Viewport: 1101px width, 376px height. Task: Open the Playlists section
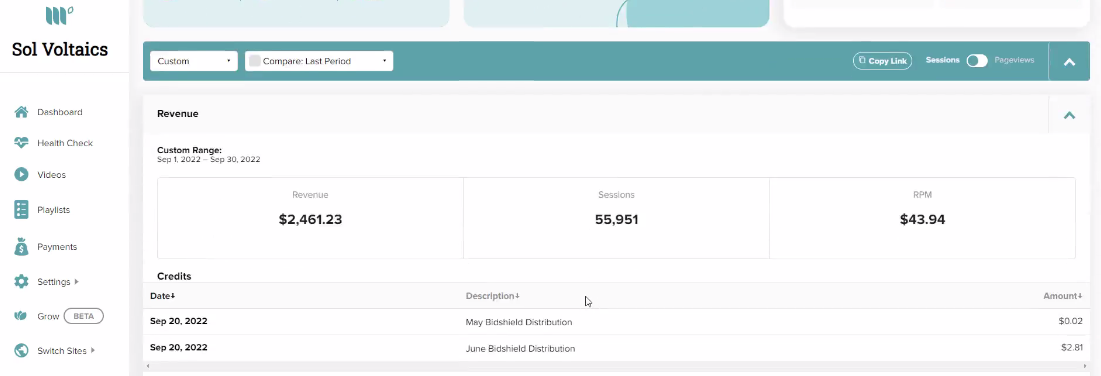coord(53,209)
